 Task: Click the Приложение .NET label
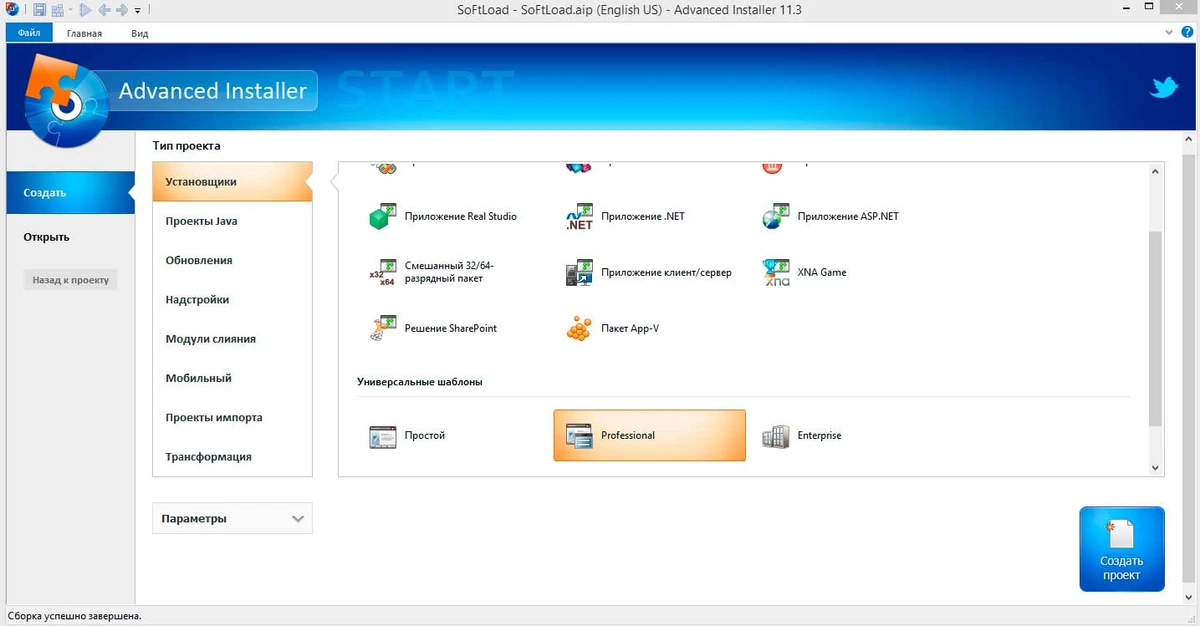pyautogui.click(x=643, y=216)
